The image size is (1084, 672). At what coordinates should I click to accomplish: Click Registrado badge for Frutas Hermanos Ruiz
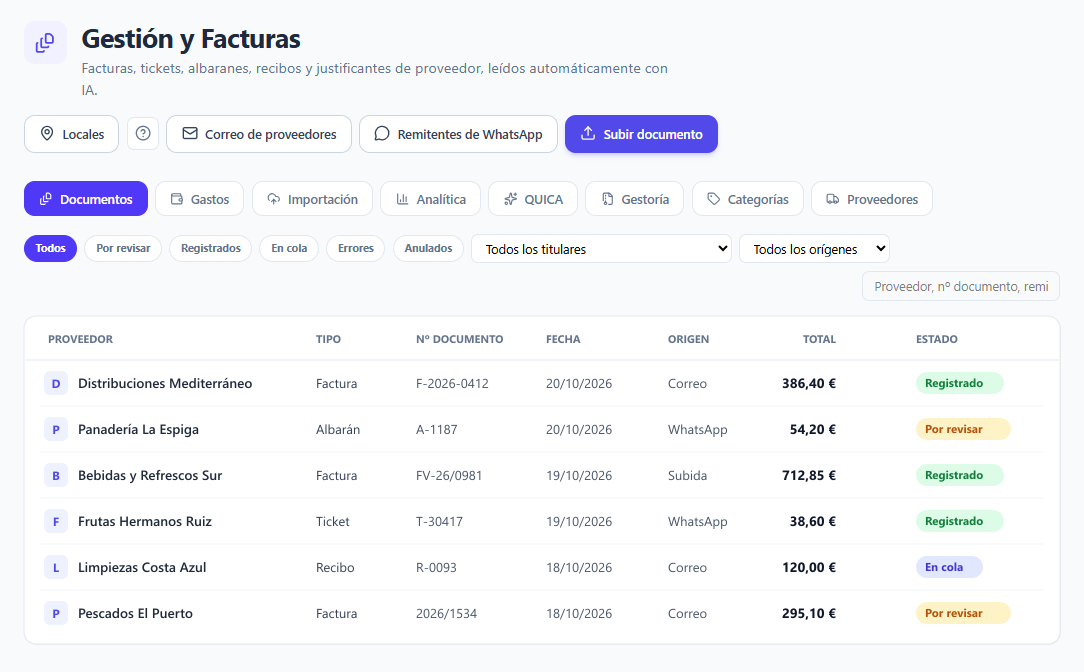click(960, 521)
